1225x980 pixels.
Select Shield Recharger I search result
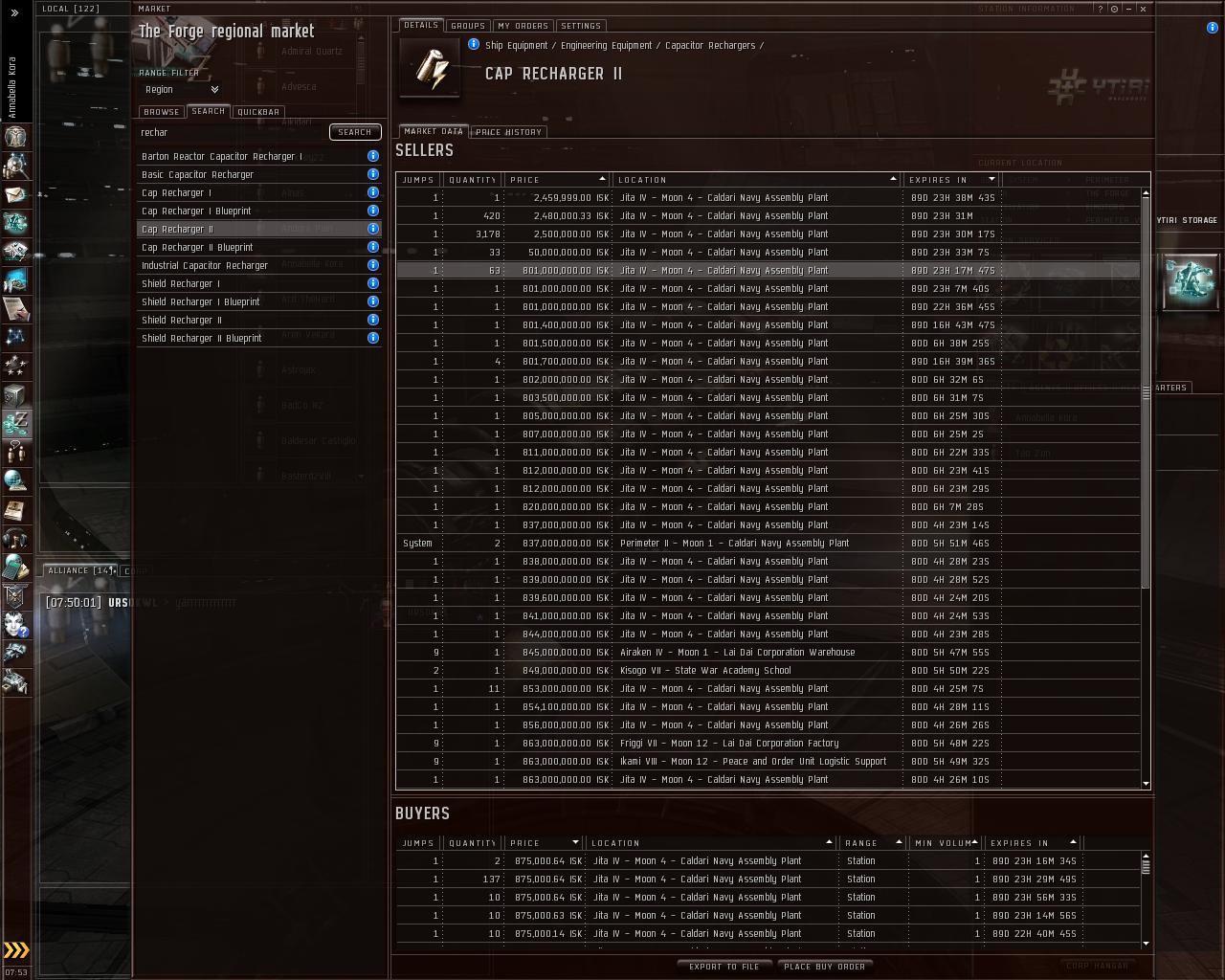click(x=259, y=283)
